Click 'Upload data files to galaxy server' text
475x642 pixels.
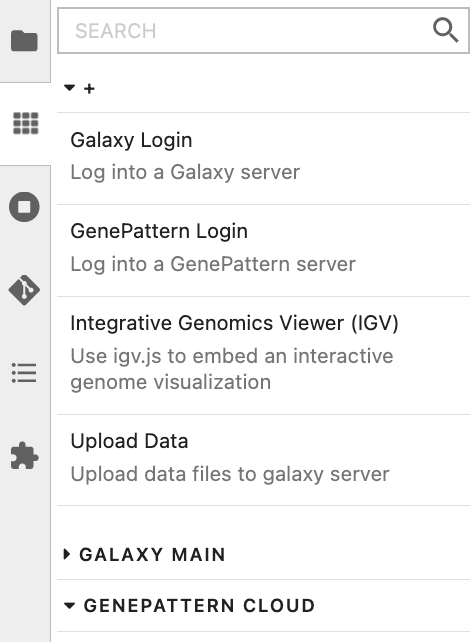pos(230,474)
